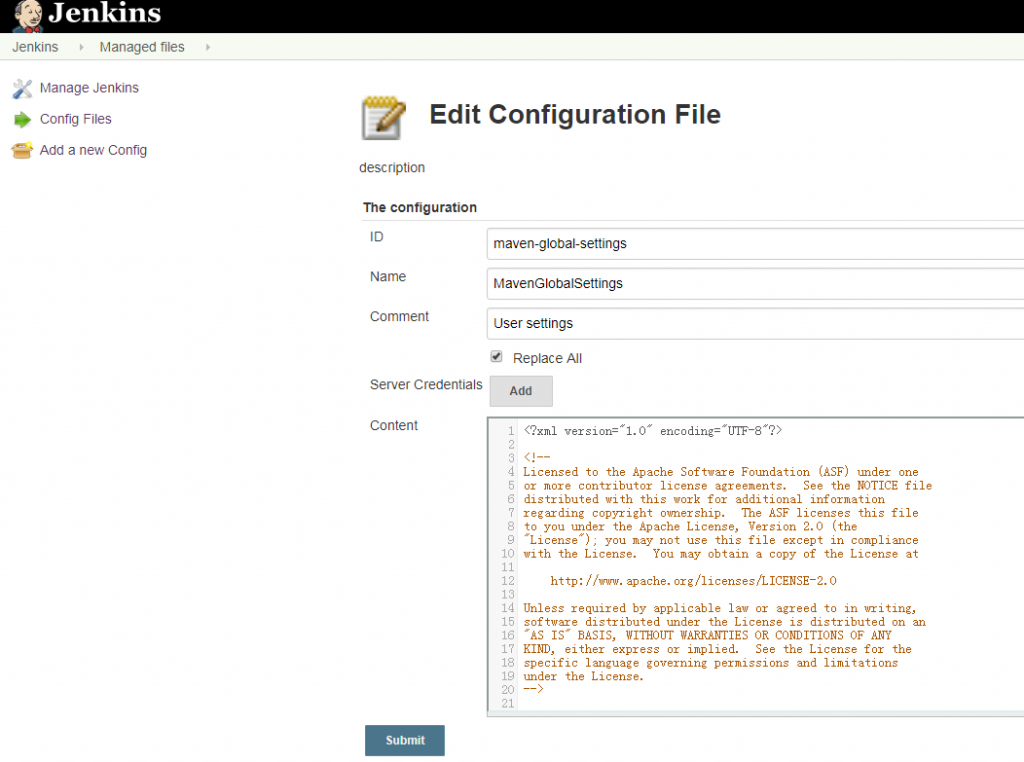Submit the configuration file form
Viewport: 1024px width, 762px height.
(405, 740)
